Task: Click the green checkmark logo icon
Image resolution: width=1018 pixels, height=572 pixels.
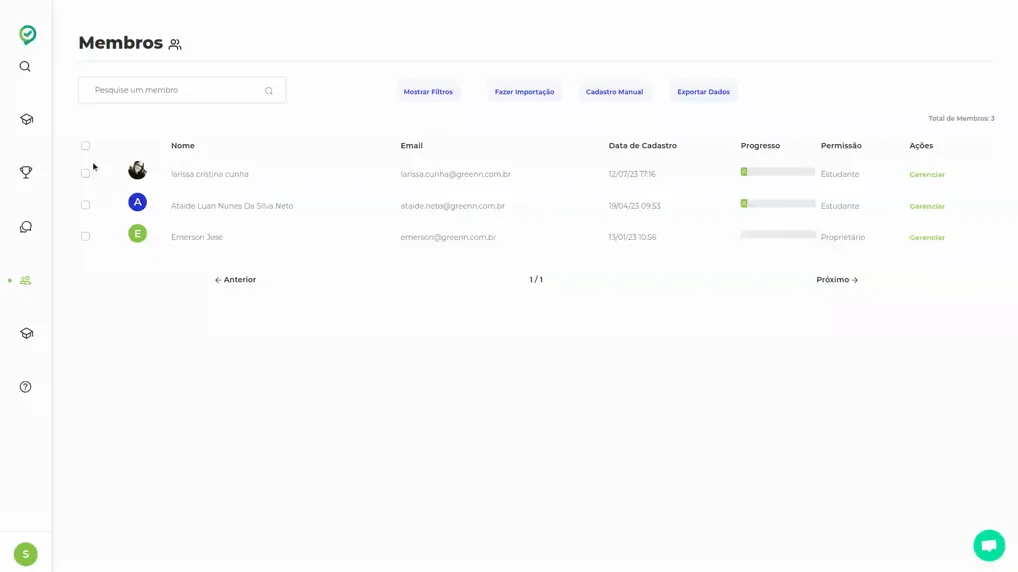Action: (x=27, y=34)
